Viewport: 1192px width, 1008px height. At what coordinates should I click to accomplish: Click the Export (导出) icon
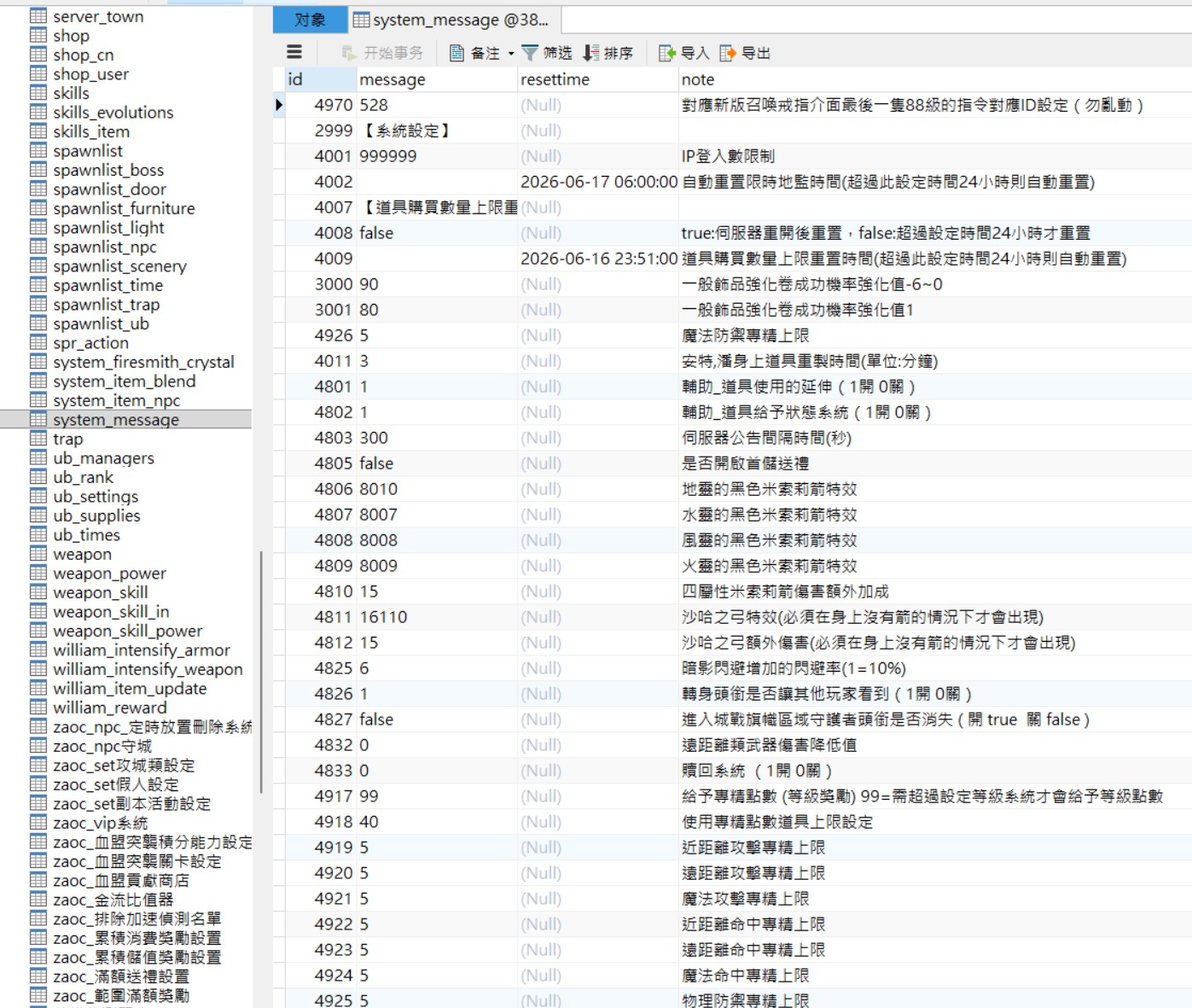[728, 53]
